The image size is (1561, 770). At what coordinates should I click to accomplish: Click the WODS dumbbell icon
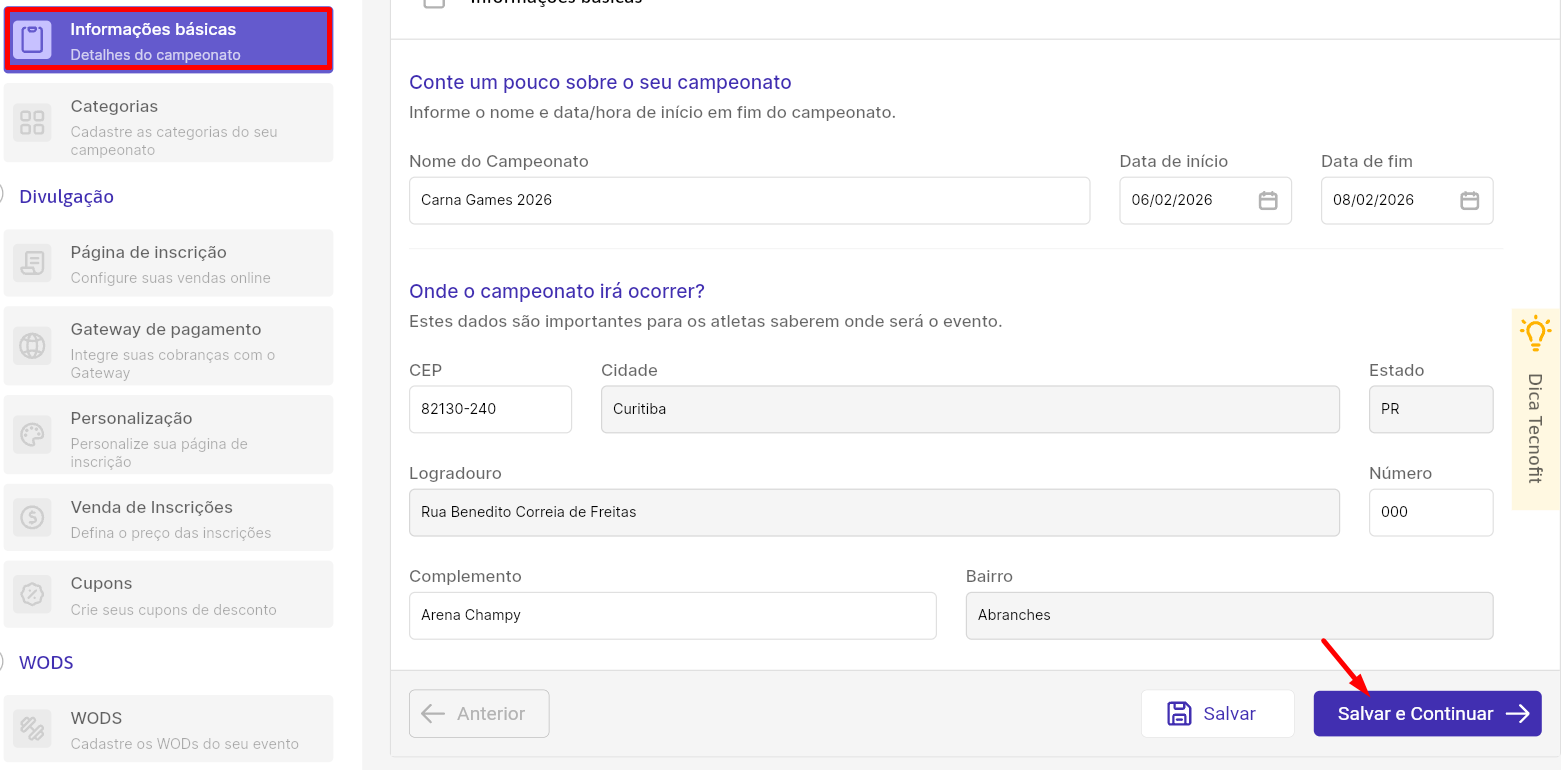[32, 729]
